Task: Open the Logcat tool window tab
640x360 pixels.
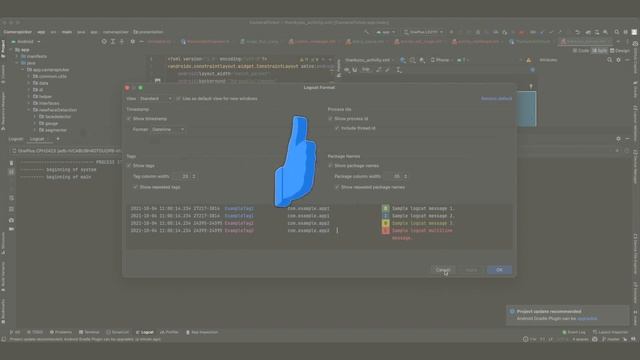Action: pyautogui.click(x=144, y=332)
